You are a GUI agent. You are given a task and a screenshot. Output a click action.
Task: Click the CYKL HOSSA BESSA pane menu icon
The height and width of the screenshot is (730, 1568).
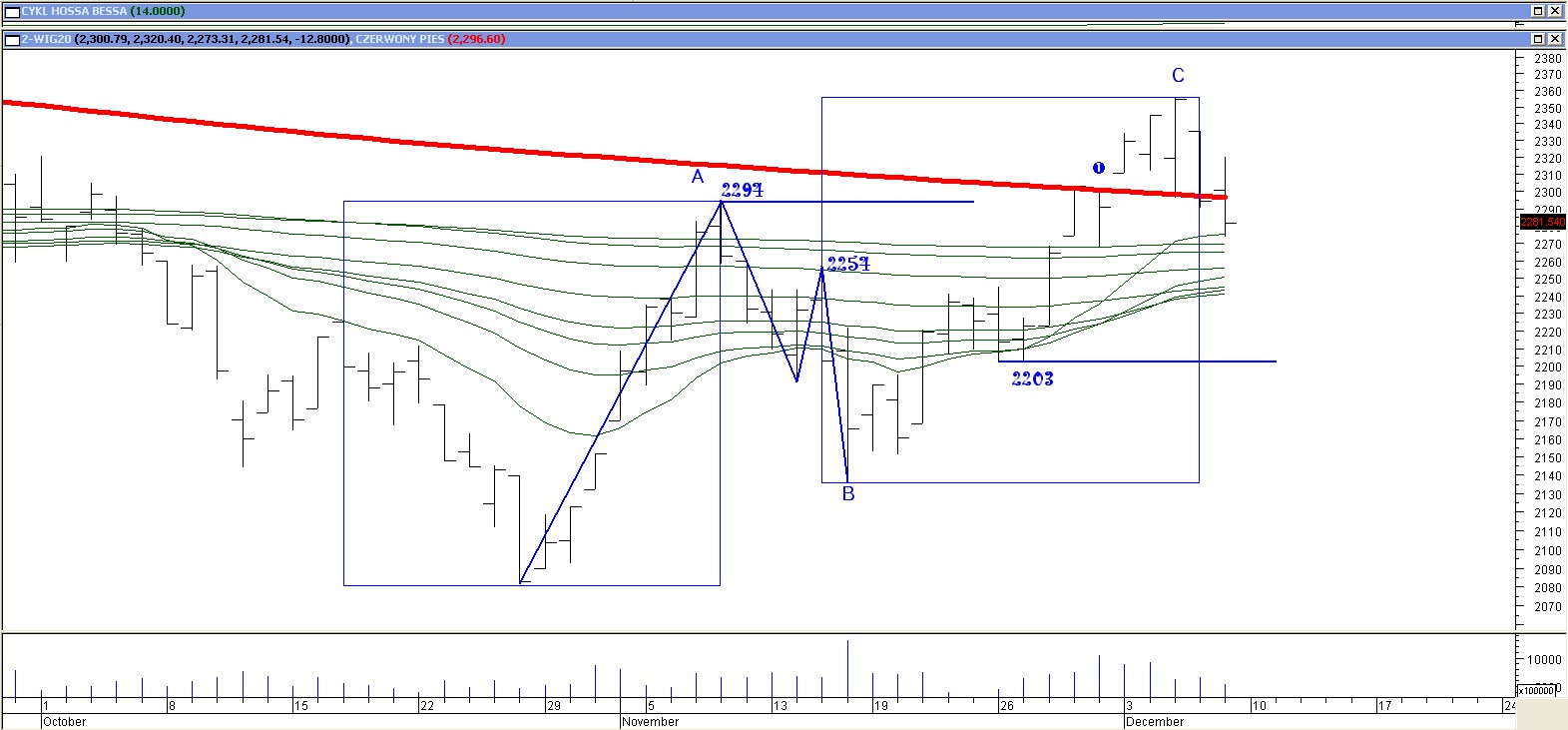[x=13, y=11]
